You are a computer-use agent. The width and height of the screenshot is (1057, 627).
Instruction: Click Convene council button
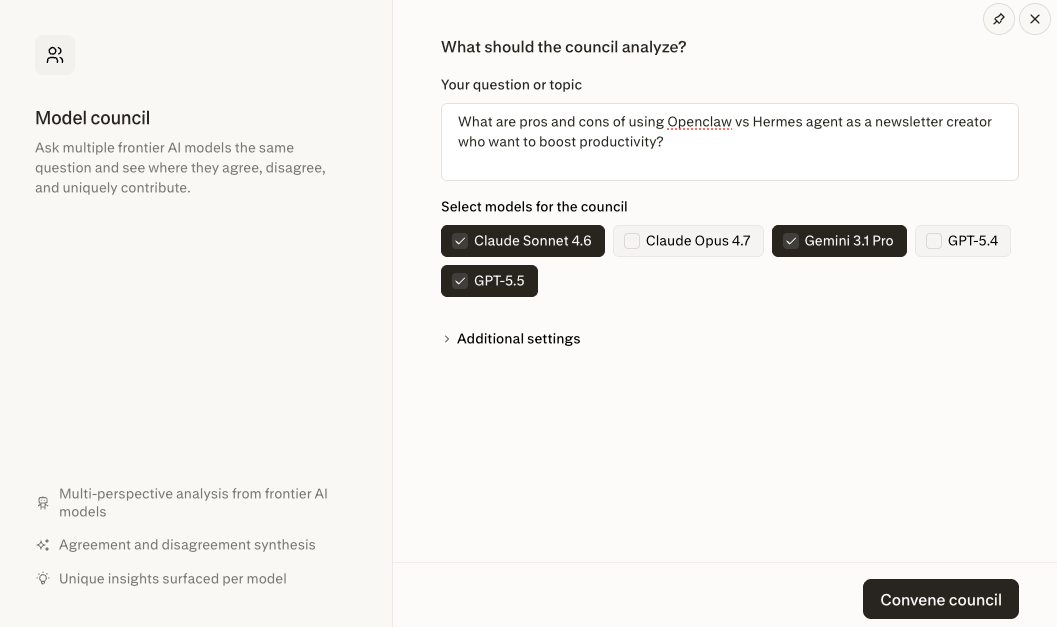point(940,599)
